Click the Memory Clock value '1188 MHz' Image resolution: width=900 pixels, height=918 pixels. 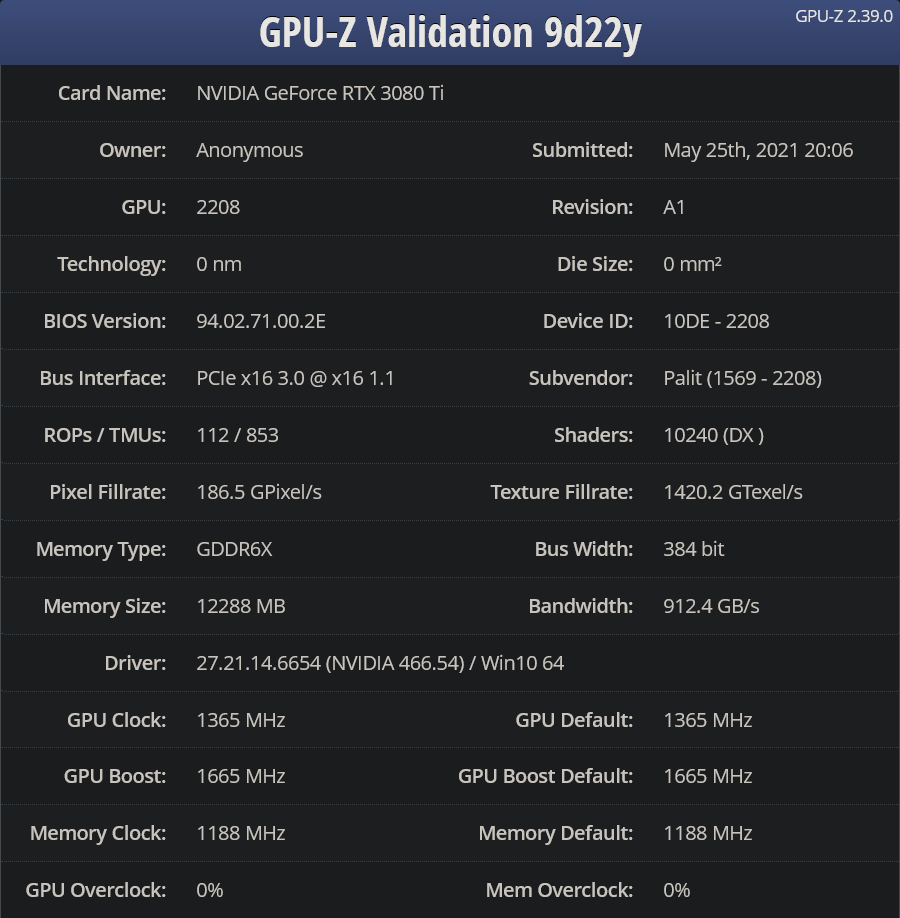click(x=241, y=833)
